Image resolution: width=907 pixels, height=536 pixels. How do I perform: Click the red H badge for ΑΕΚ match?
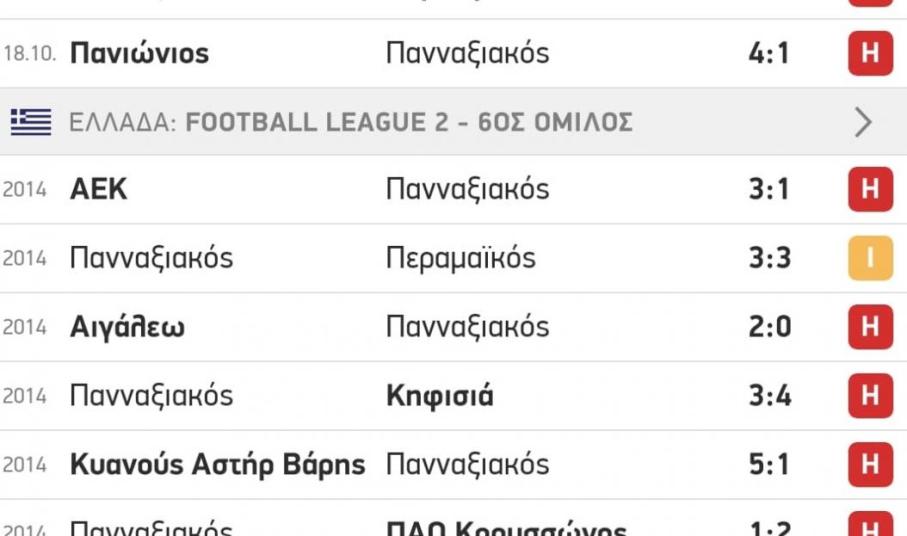click(869, 190)
